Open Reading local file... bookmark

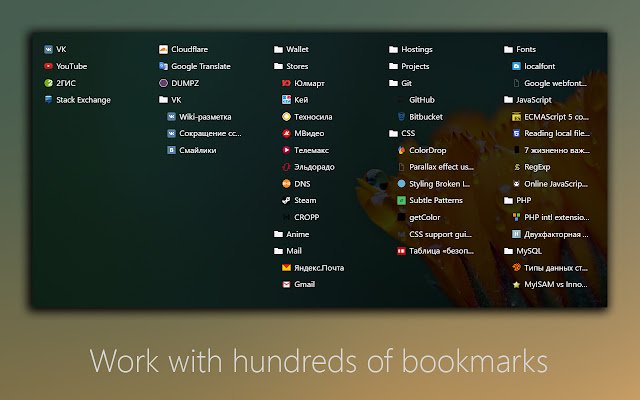click(x=551, y=133)
